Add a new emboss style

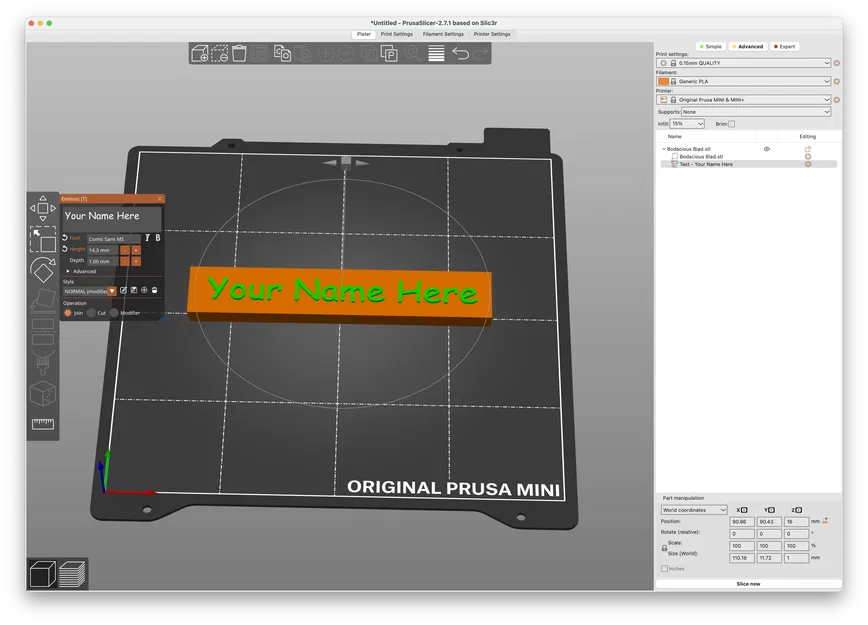[144, 290]
